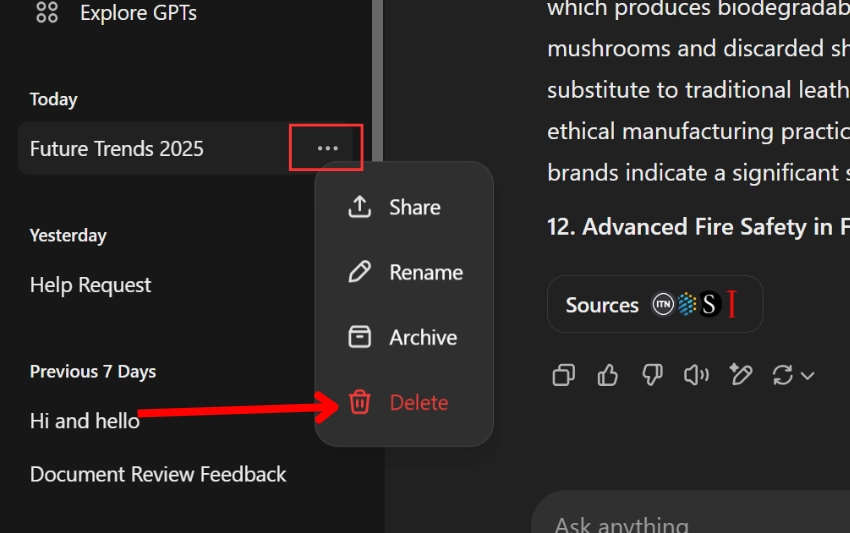Click the ITN source icon

tap(662, 304)
